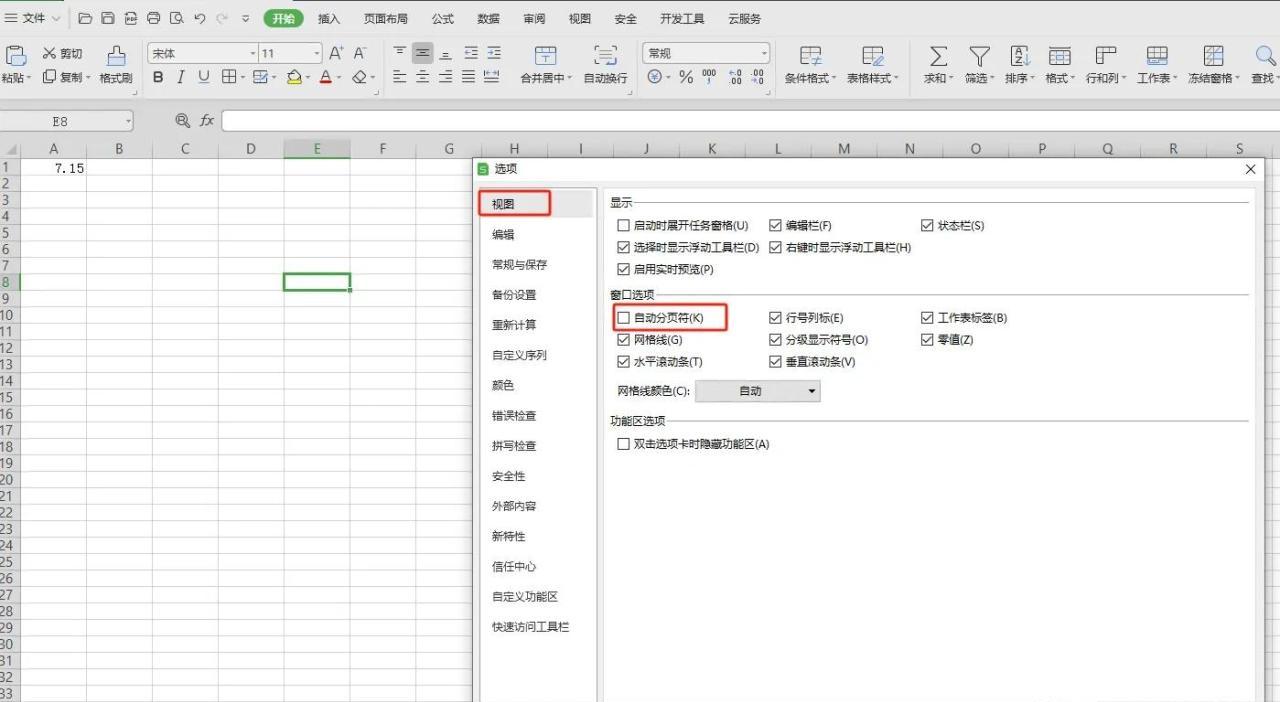Toggle 水平滚动条(T) checkbox
This screenshot has height=702, width=1280.
[624, 362]
